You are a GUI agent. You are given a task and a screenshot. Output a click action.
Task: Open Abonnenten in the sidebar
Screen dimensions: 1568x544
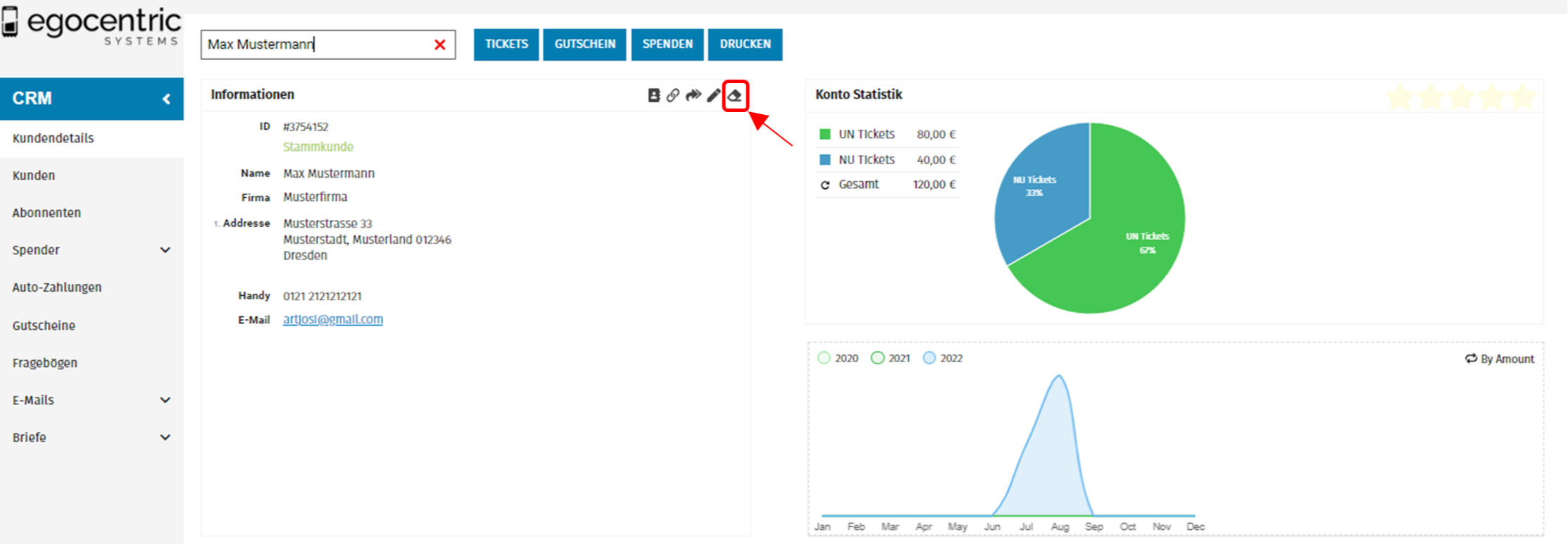pos(46,213)
